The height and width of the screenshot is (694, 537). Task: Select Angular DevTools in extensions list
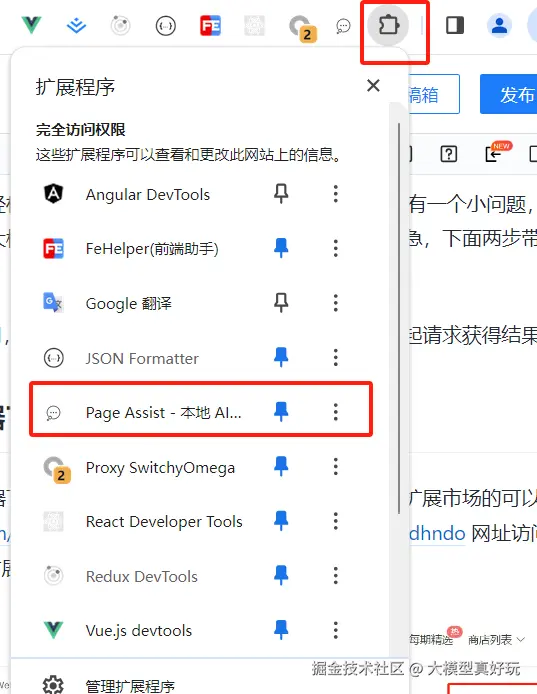tap(147, 194)
